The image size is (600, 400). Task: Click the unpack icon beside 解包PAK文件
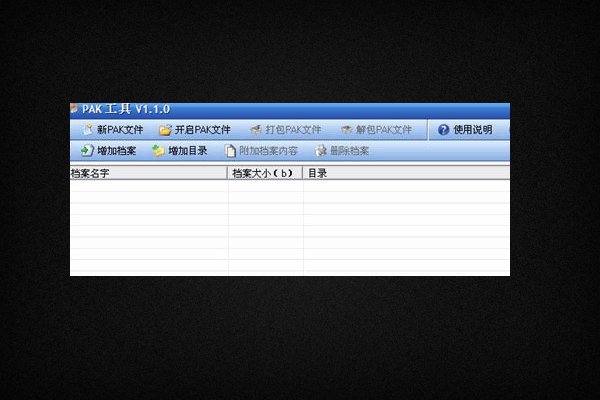coord(346,130)
